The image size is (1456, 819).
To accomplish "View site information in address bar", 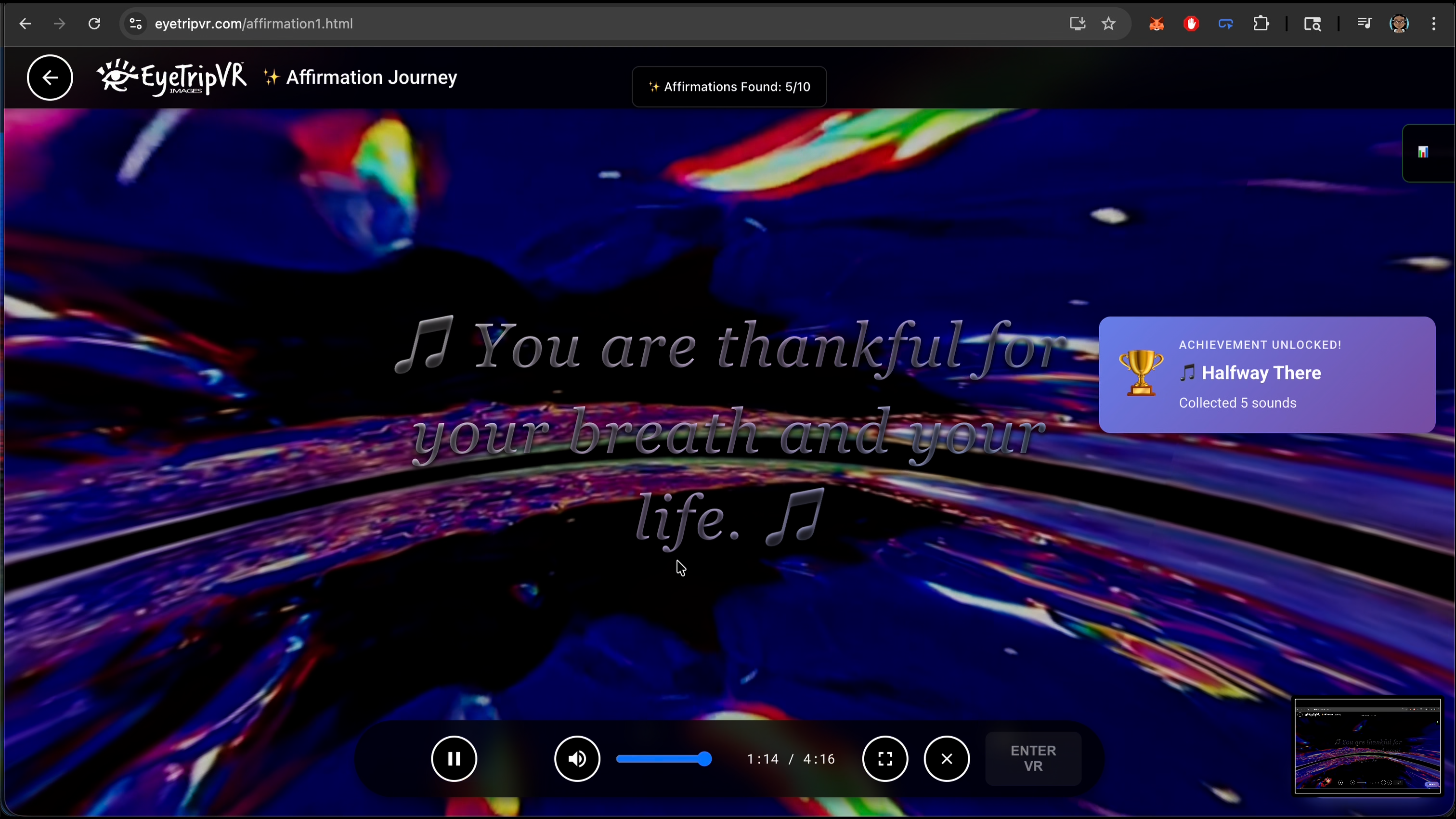I will pyautogui.click(x=136, y=24).
